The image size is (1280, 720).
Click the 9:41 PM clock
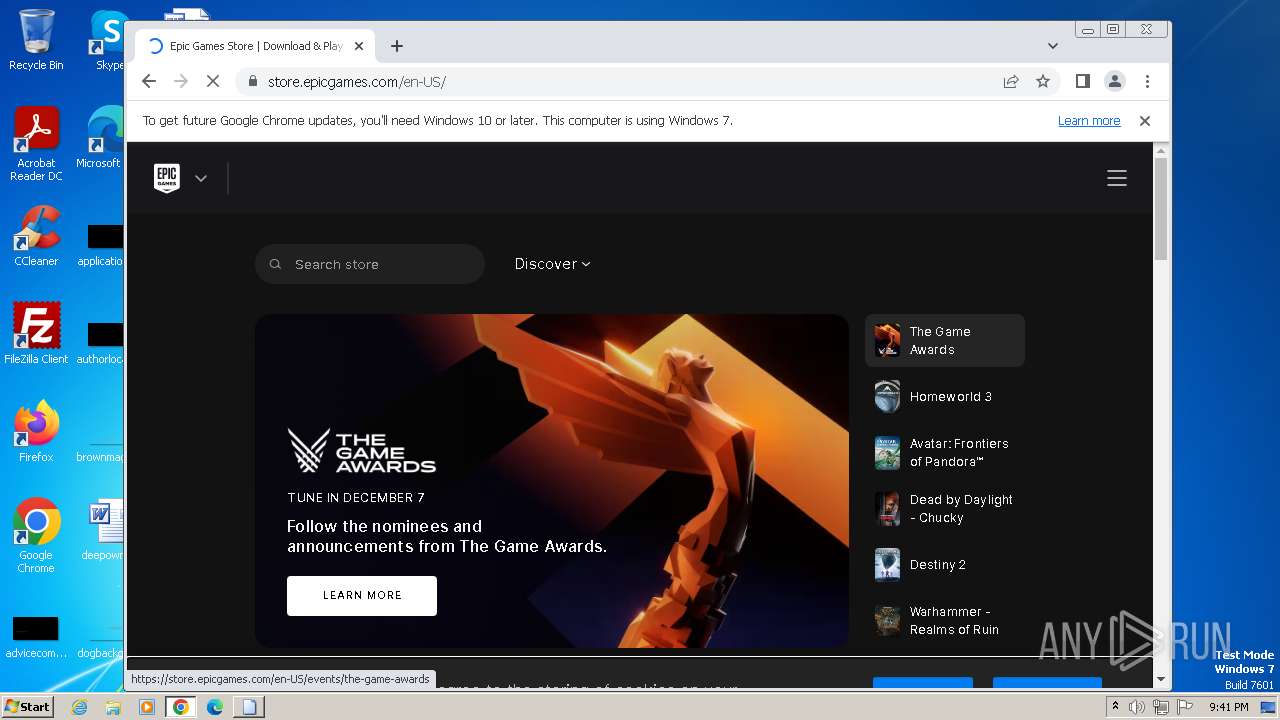tap(1228, 707)
